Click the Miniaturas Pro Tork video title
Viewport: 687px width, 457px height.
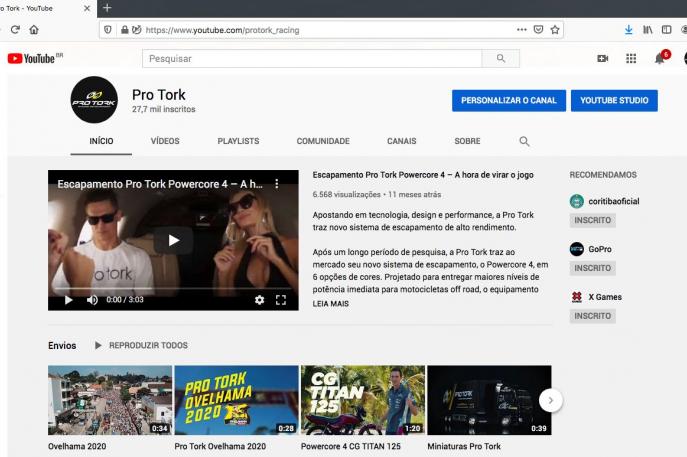tap(464, 446)
